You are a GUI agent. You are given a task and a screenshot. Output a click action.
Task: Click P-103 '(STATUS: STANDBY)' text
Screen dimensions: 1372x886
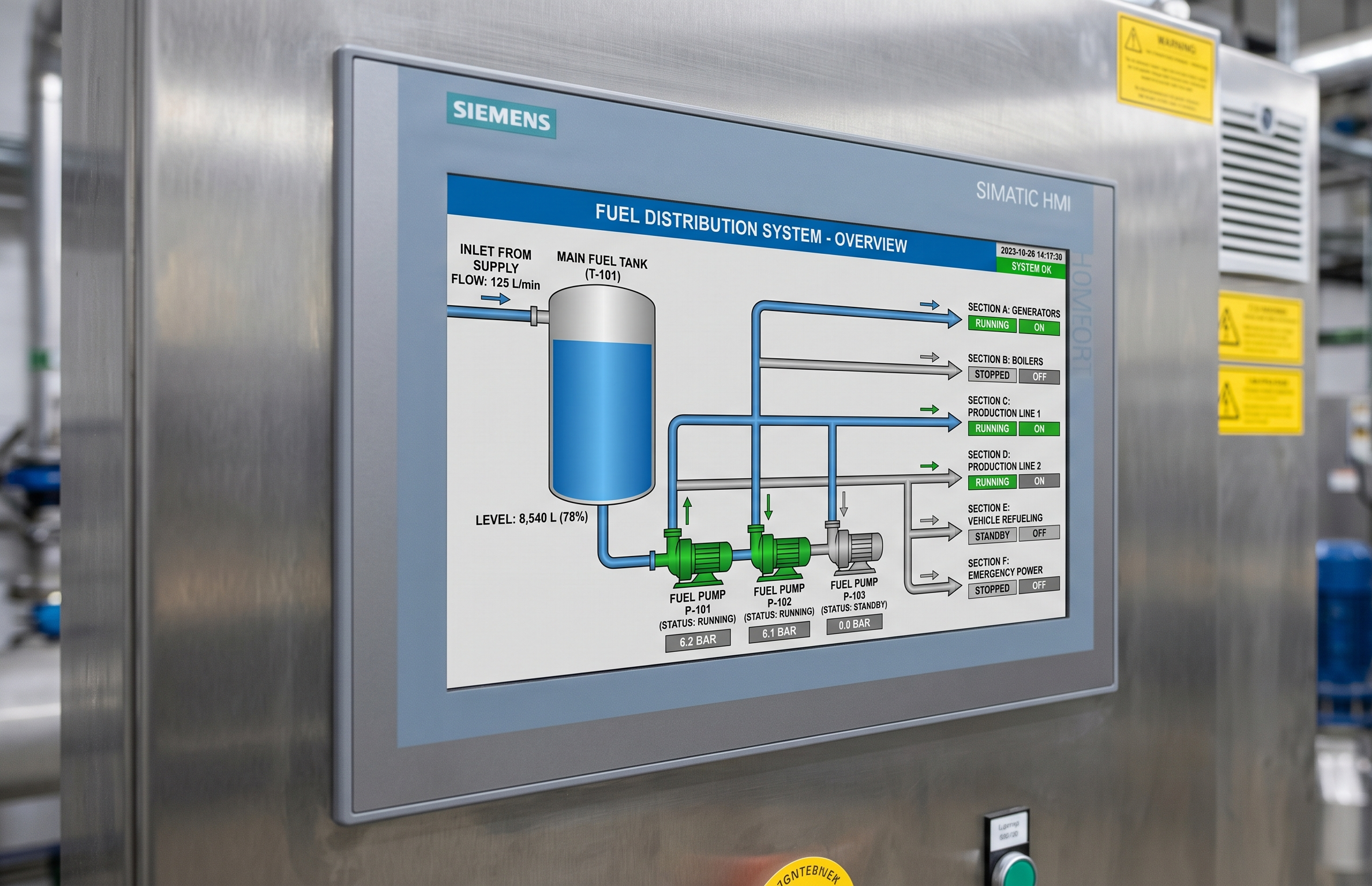854,607
